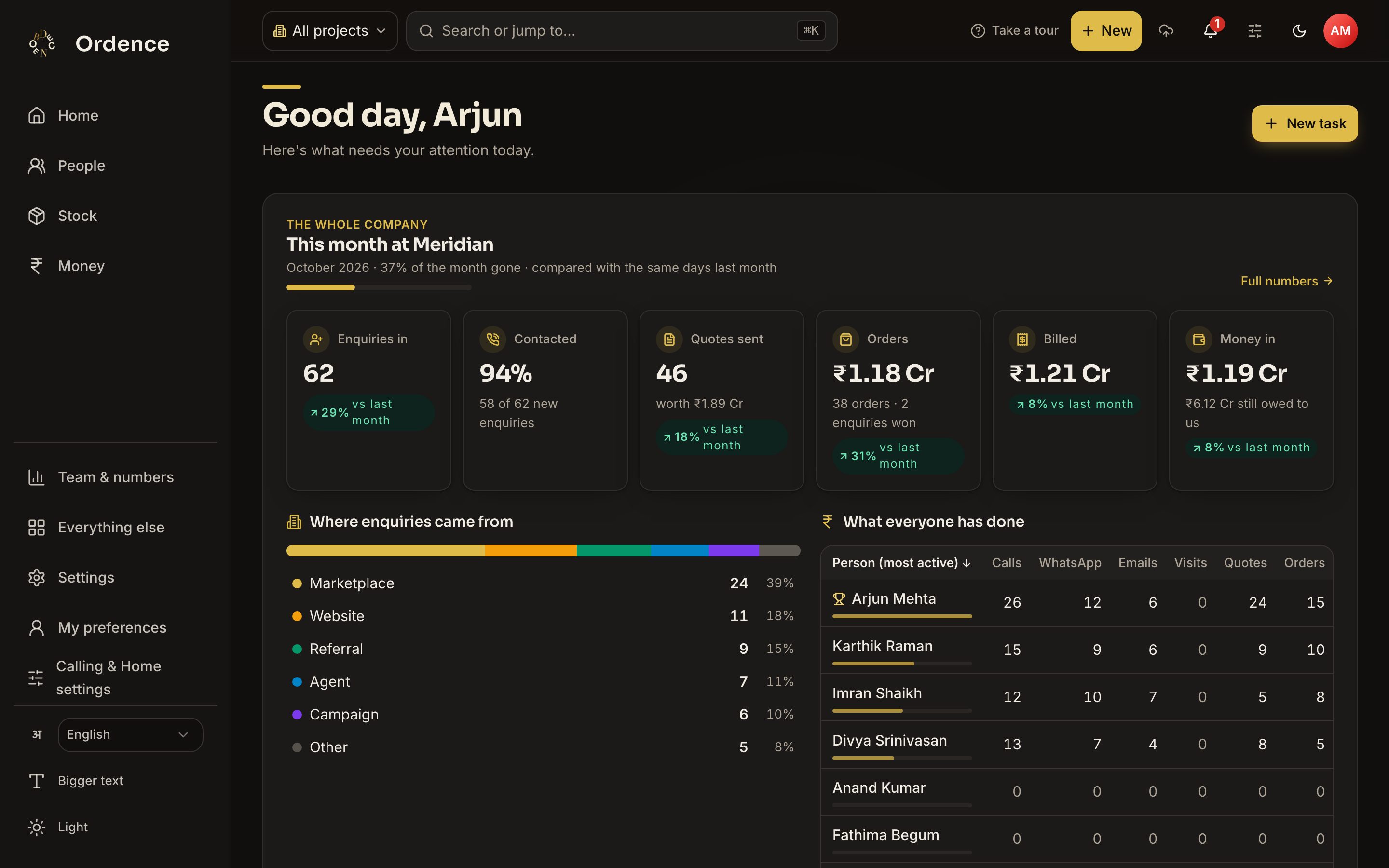Open the cloud upload icon
Screen dimensions: 1389x868
pyautogui.click(x=1166, y=30)
